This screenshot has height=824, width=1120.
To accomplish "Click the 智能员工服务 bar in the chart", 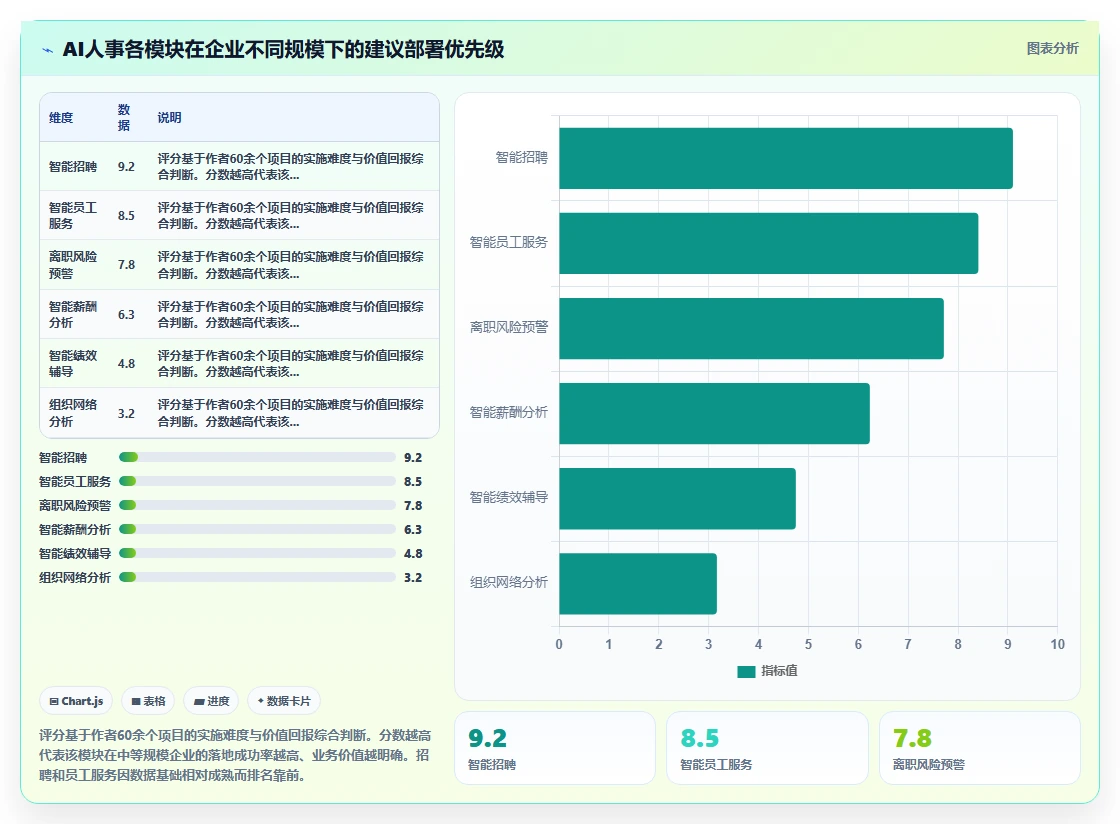I will click(769, 243).
